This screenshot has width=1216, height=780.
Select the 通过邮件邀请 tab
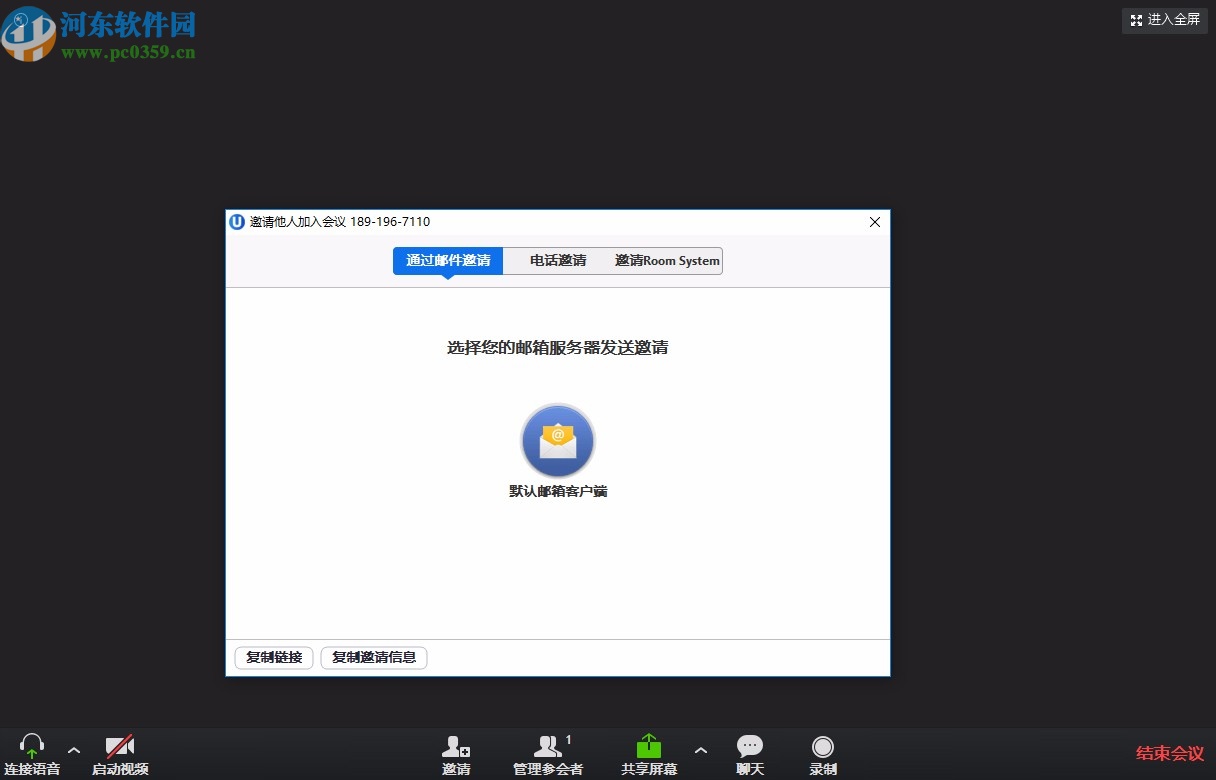point(447,260)
